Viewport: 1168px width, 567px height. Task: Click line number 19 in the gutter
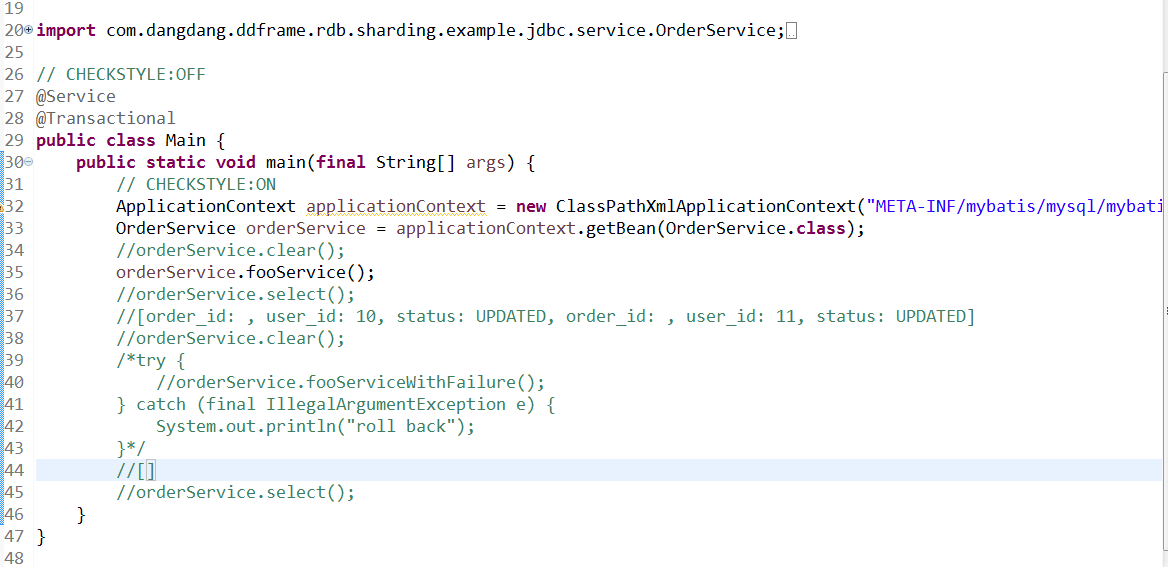pos(14,9)
